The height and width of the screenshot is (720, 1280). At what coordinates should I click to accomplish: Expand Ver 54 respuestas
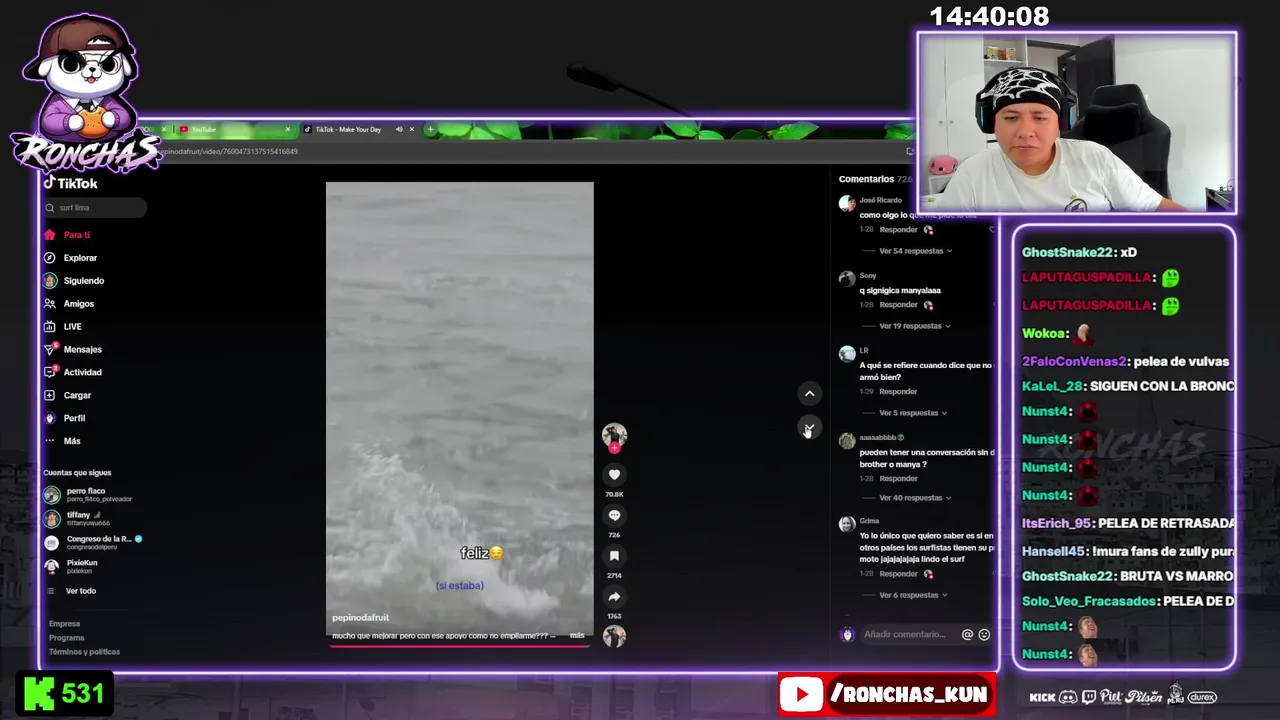pos(915,251)
